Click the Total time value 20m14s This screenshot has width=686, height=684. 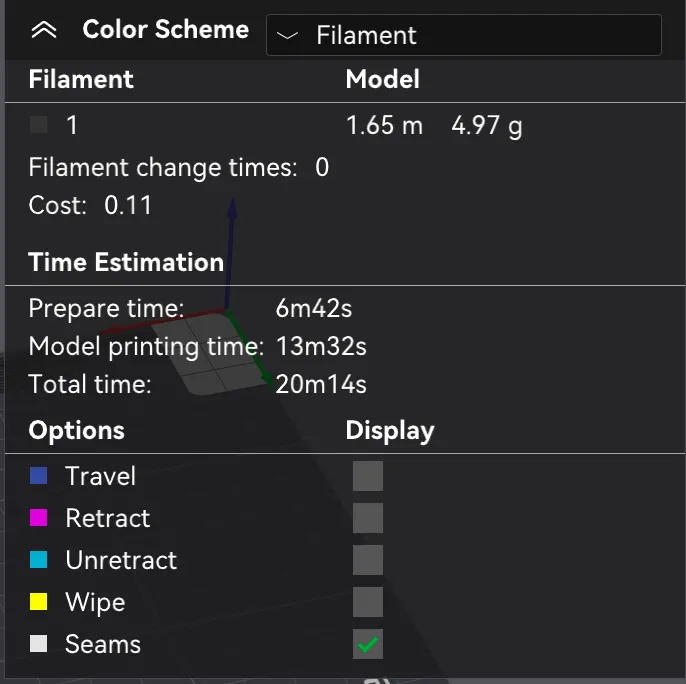321,384
